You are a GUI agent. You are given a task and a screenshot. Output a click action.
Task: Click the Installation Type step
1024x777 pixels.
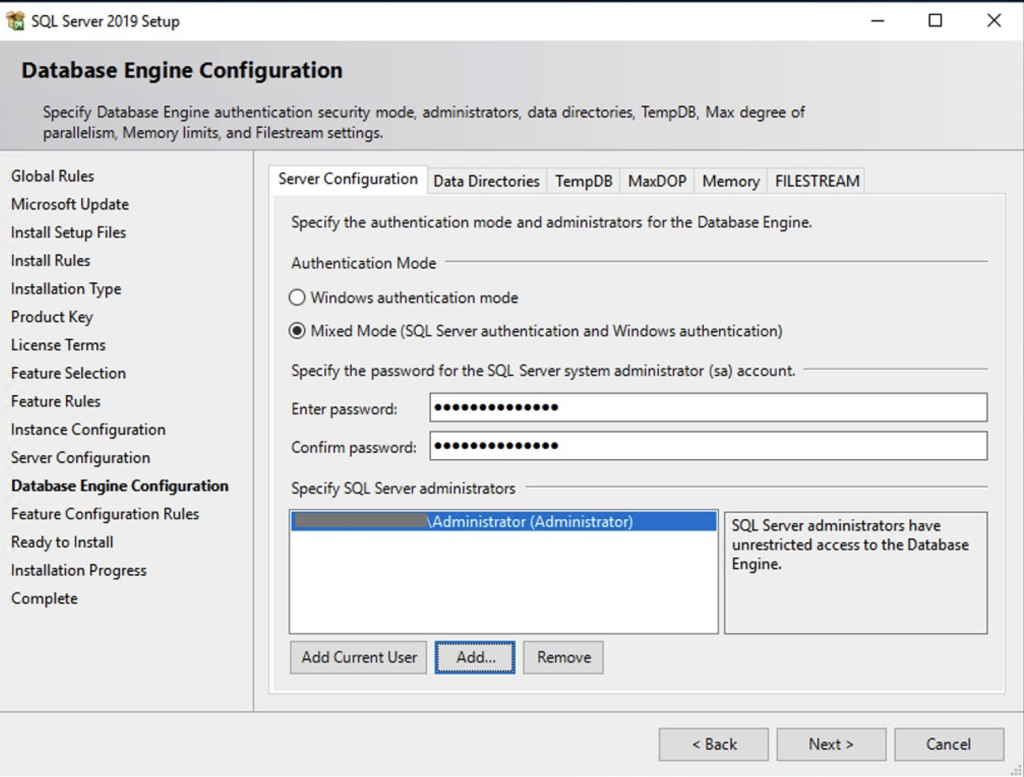tap(66, 289)
